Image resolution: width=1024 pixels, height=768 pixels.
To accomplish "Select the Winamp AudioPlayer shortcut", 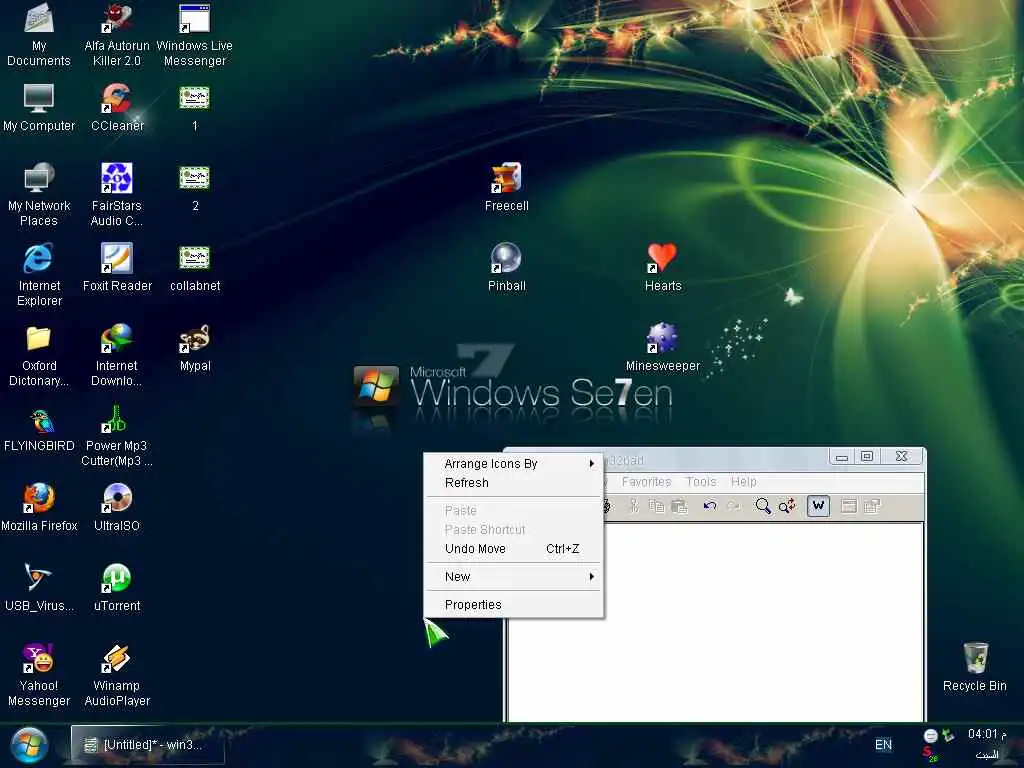I will tap(117, 675).
